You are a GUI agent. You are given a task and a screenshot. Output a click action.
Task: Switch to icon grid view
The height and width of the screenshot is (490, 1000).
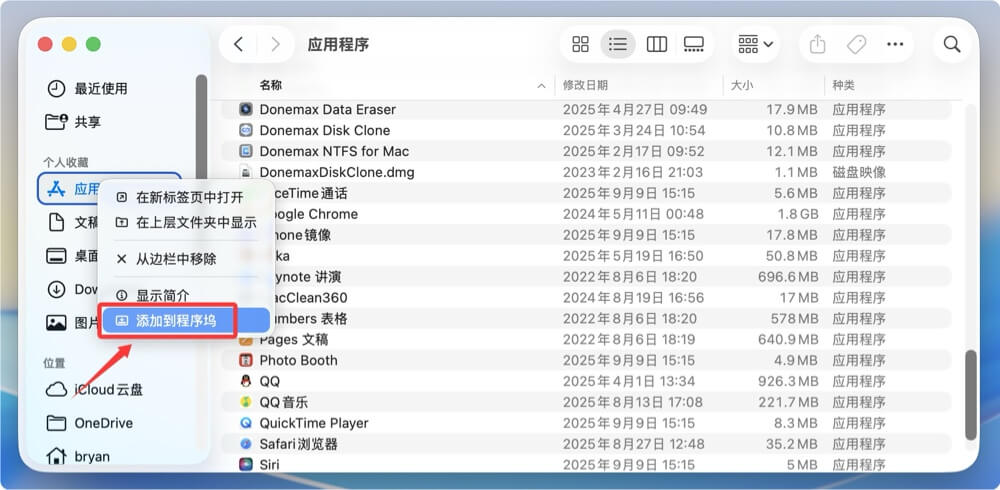tap(580, 44)
